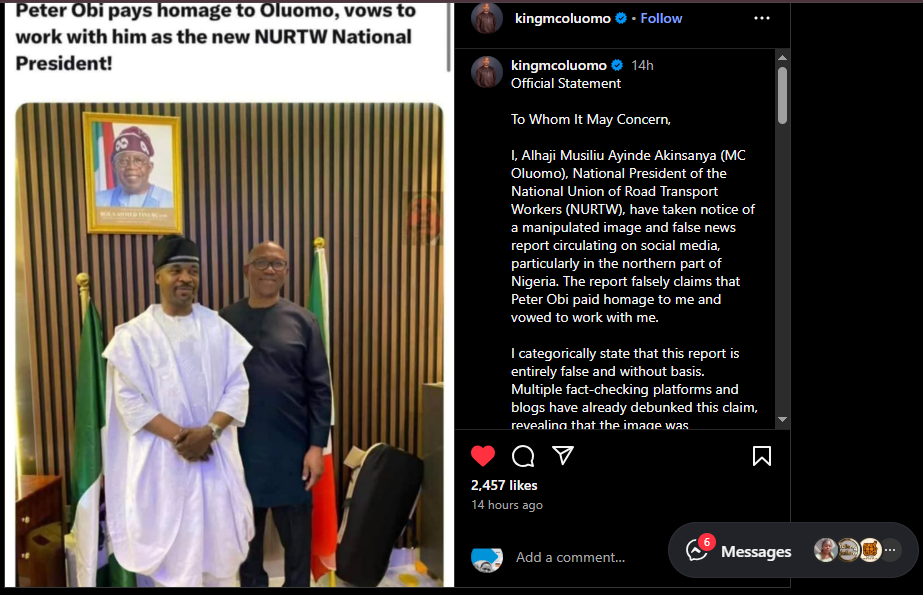The image size is (923, 595).
Task: Open the third chat avatar in Messages
Action: click(x=870, y=550)
